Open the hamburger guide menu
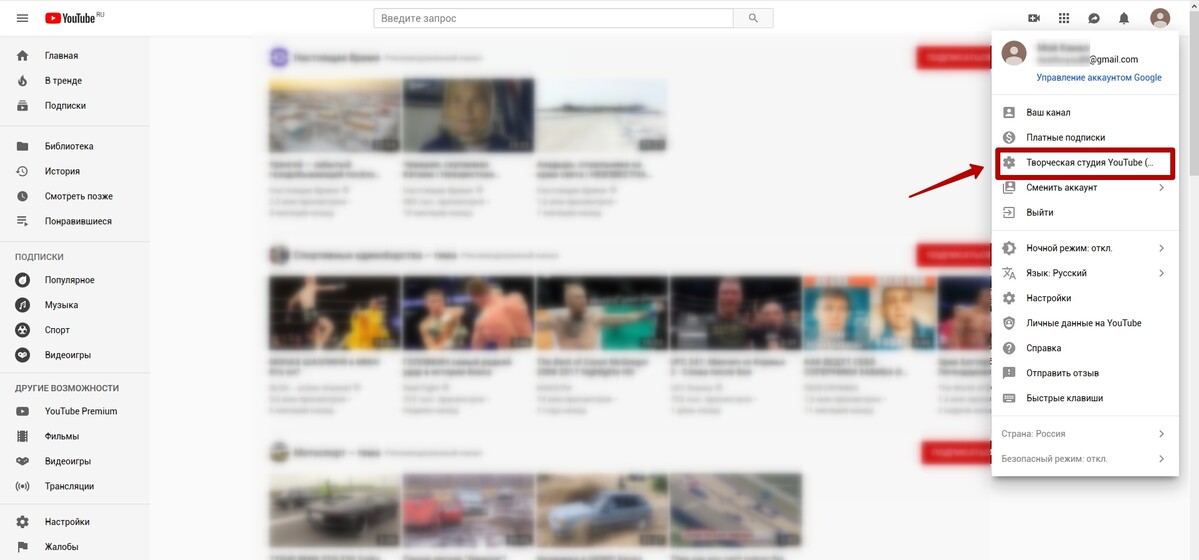 coord(22,18)
